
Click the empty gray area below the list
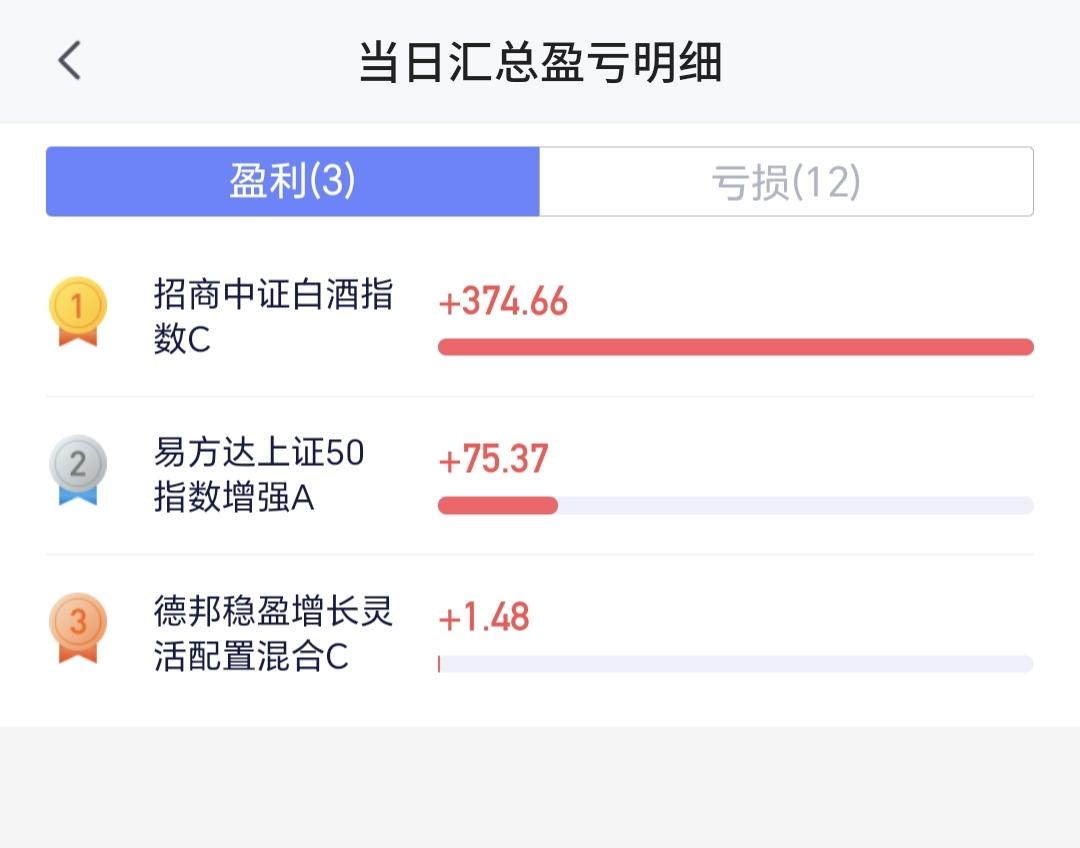pyautogui.click(x=540, y=788)
